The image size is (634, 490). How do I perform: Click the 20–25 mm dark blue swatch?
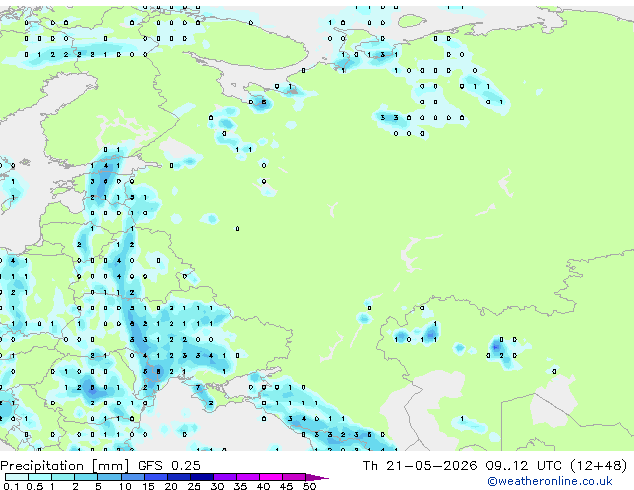(x=178, y=477)
